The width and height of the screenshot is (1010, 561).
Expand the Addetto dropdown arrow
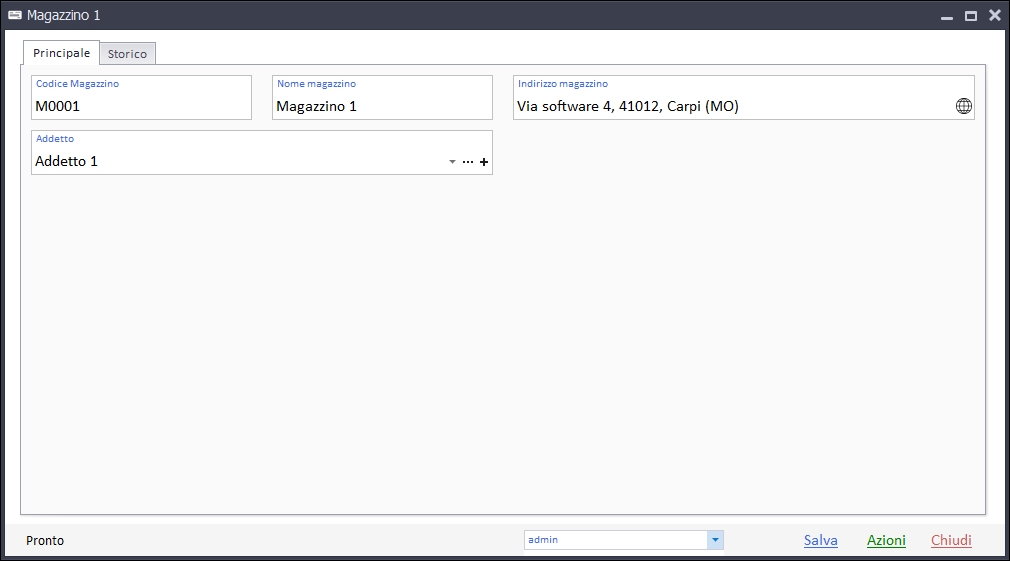pyautogui.click(x=452, y=162)
